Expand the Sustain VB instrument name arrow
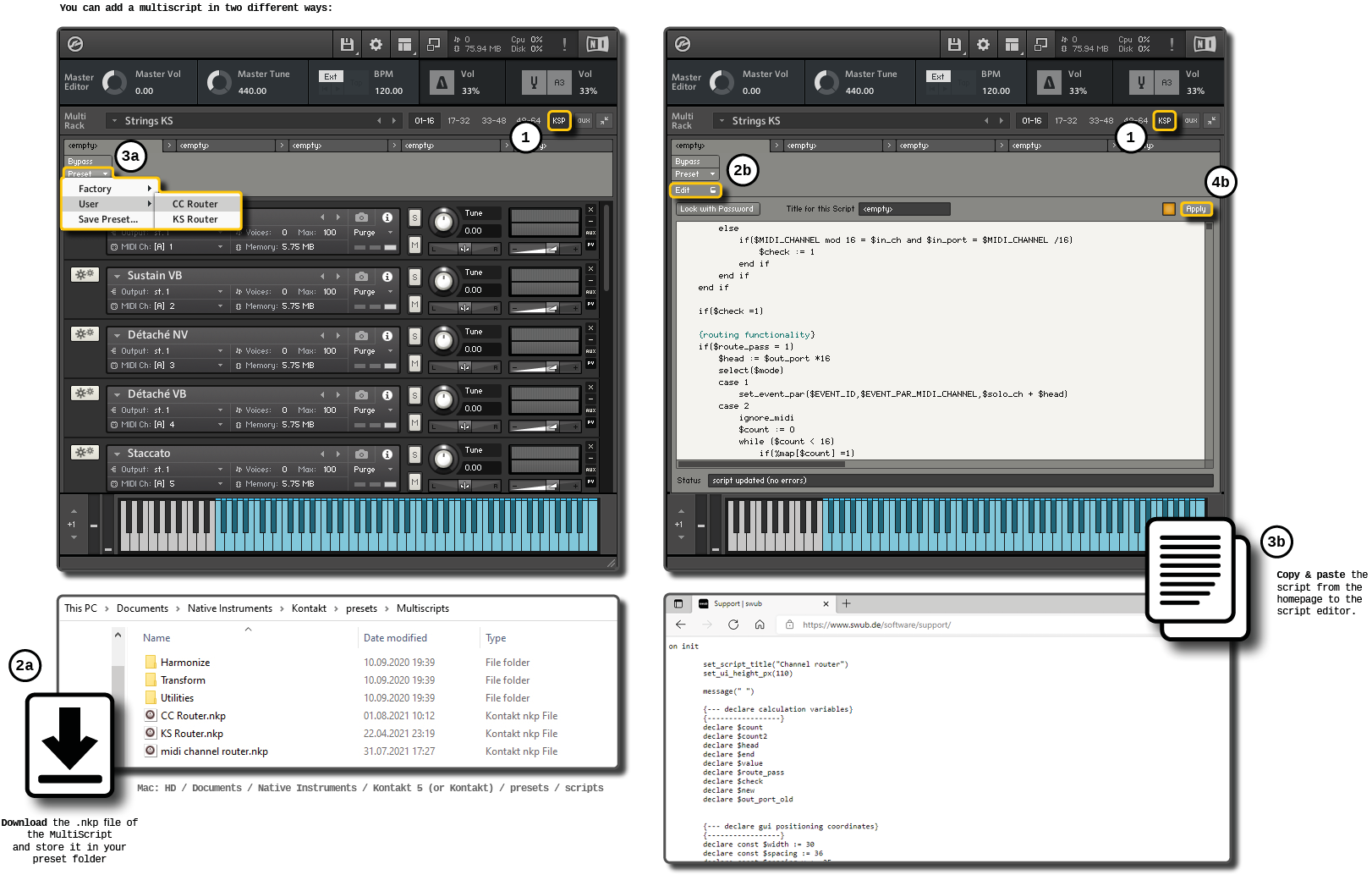1372x875 pixels. [117, 276]
